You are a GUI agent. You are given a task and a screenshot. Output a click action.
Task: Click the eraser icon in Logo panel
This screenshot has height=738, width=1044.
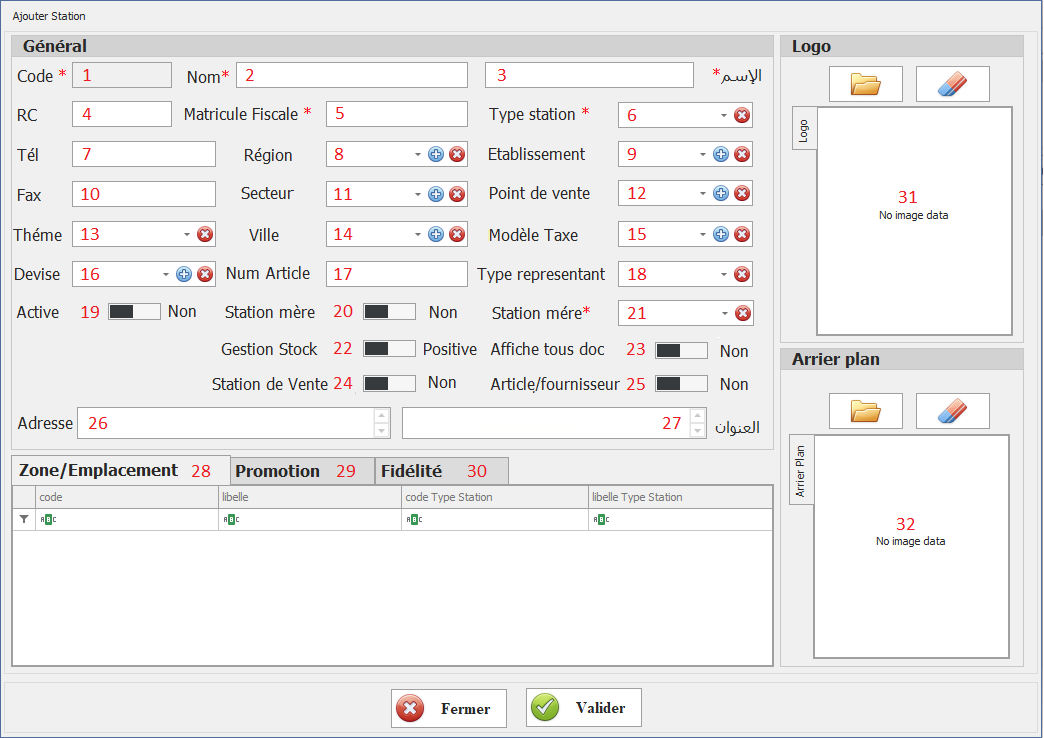click(x=952, y=84)
